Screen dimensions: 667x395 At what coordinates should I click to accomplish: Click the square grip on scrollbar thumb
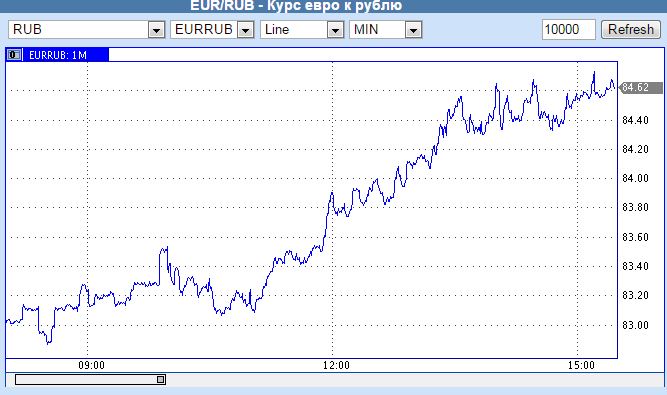tap(161, 379)
